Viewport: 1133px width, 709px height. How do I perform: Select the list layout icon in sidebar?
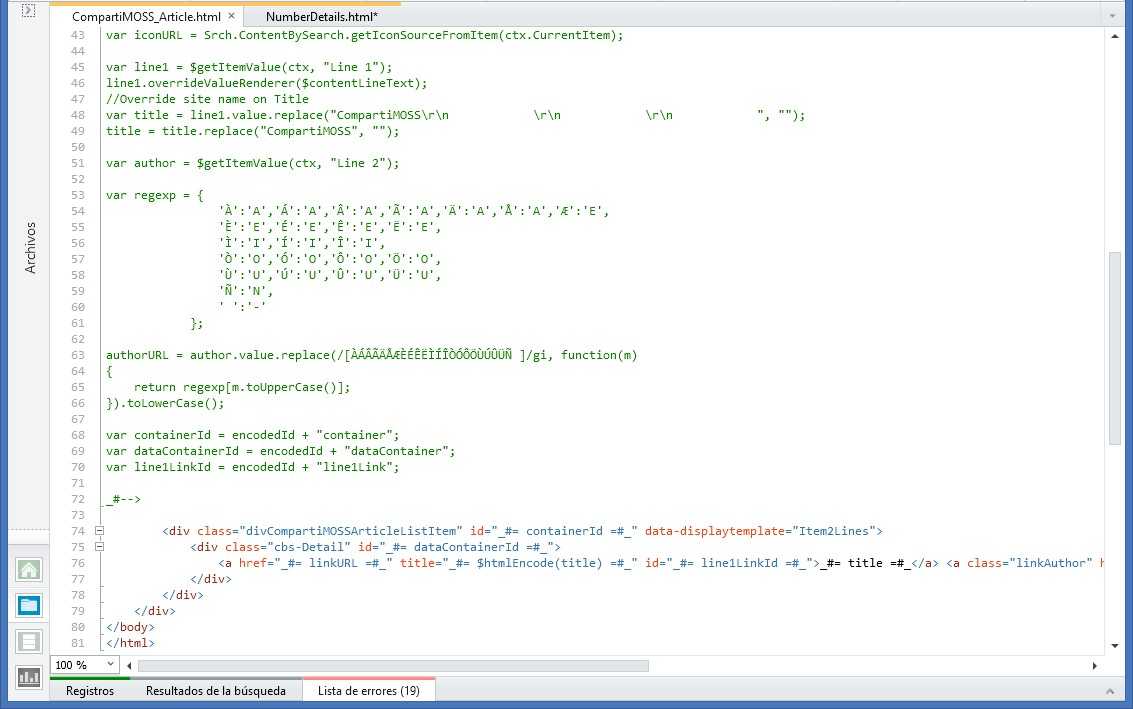tap(29, 641)
